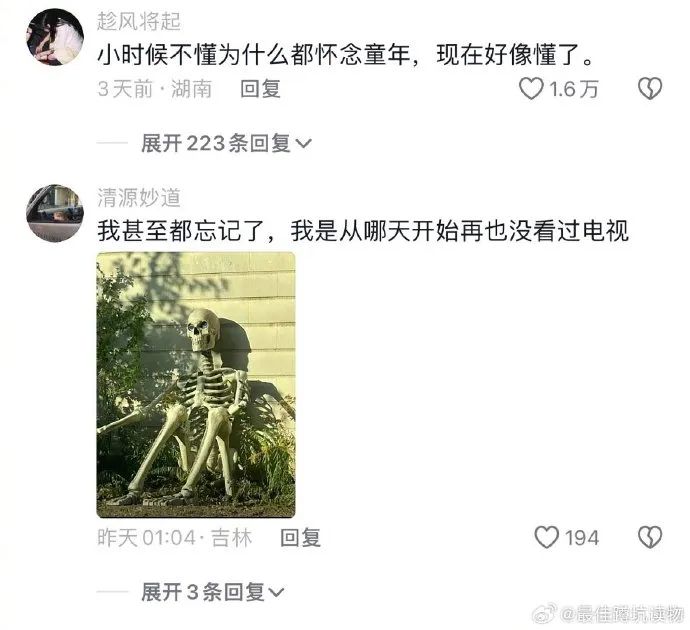Click the 194 like count
The width and height of the screenshot is (690, 630).
tap(582, 538)
